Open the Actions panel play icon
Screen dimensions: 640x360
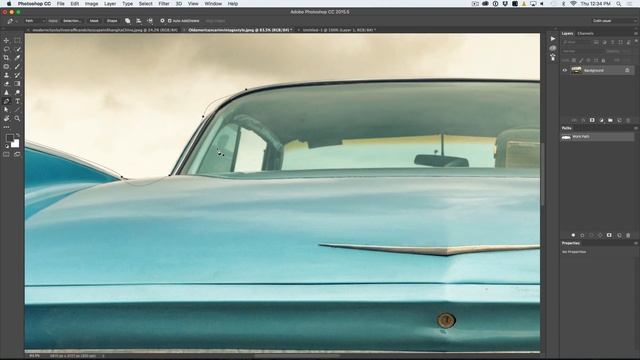tap(553, 39)
